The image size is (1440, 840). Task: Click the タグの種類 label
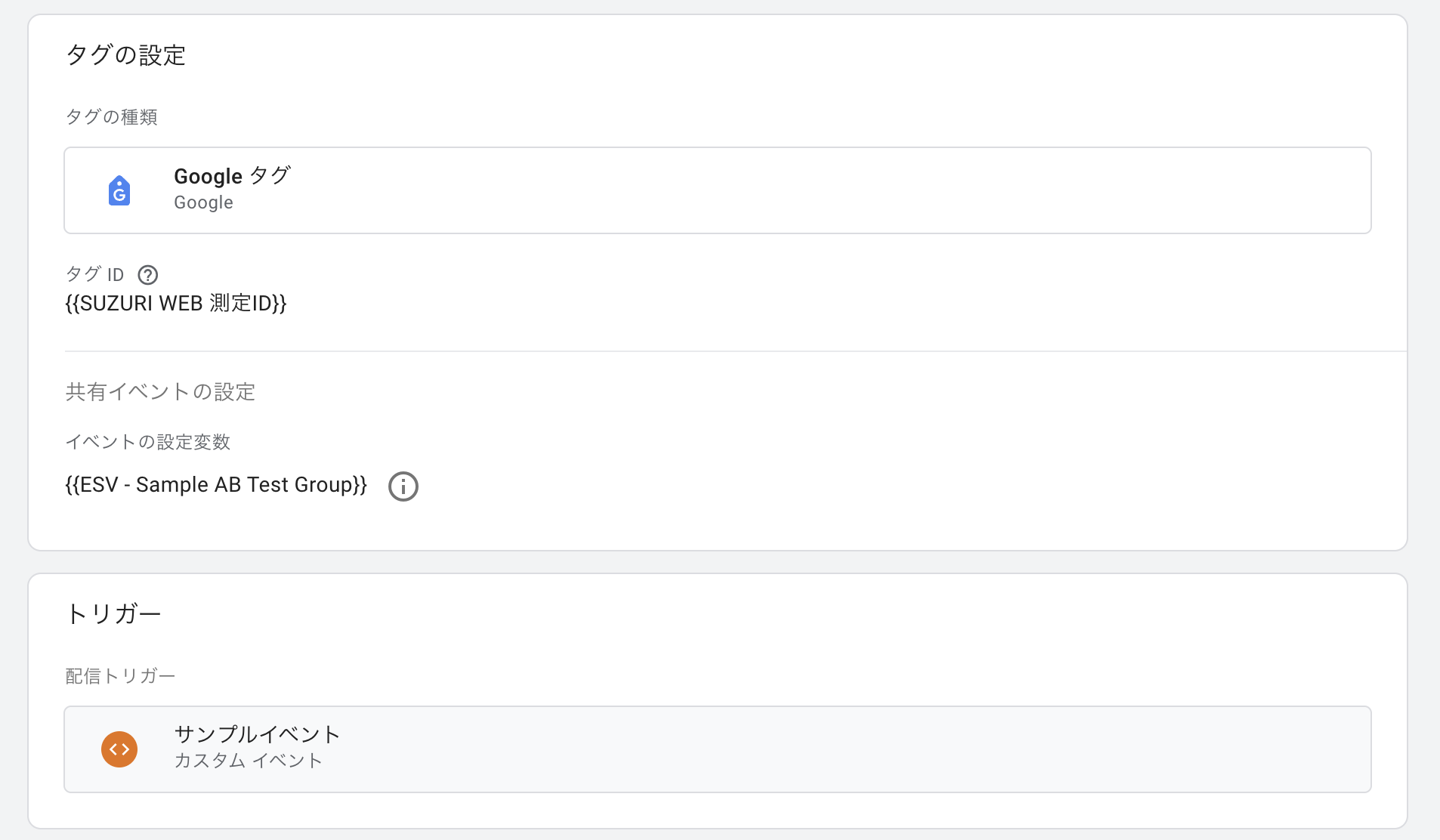tap(111, 117)
